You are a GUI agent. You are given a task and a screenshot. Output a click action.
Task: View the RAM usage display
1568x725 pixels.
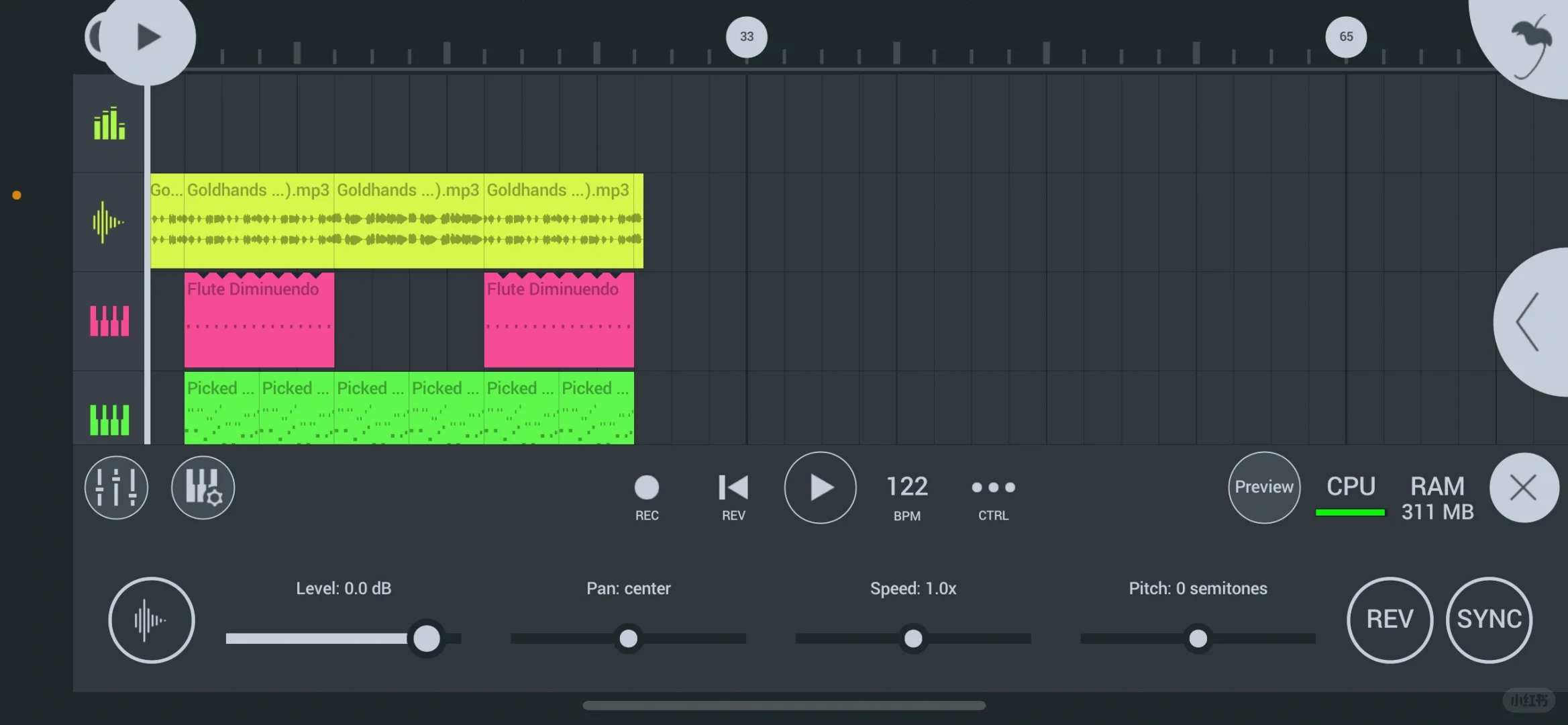point(1436,497)
